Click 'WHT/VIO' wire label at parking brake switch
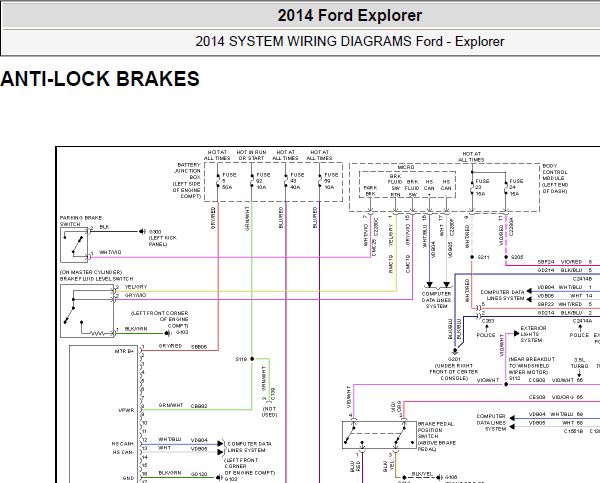The width and height of the screenshot is (600, 483). tap(110, 253)
